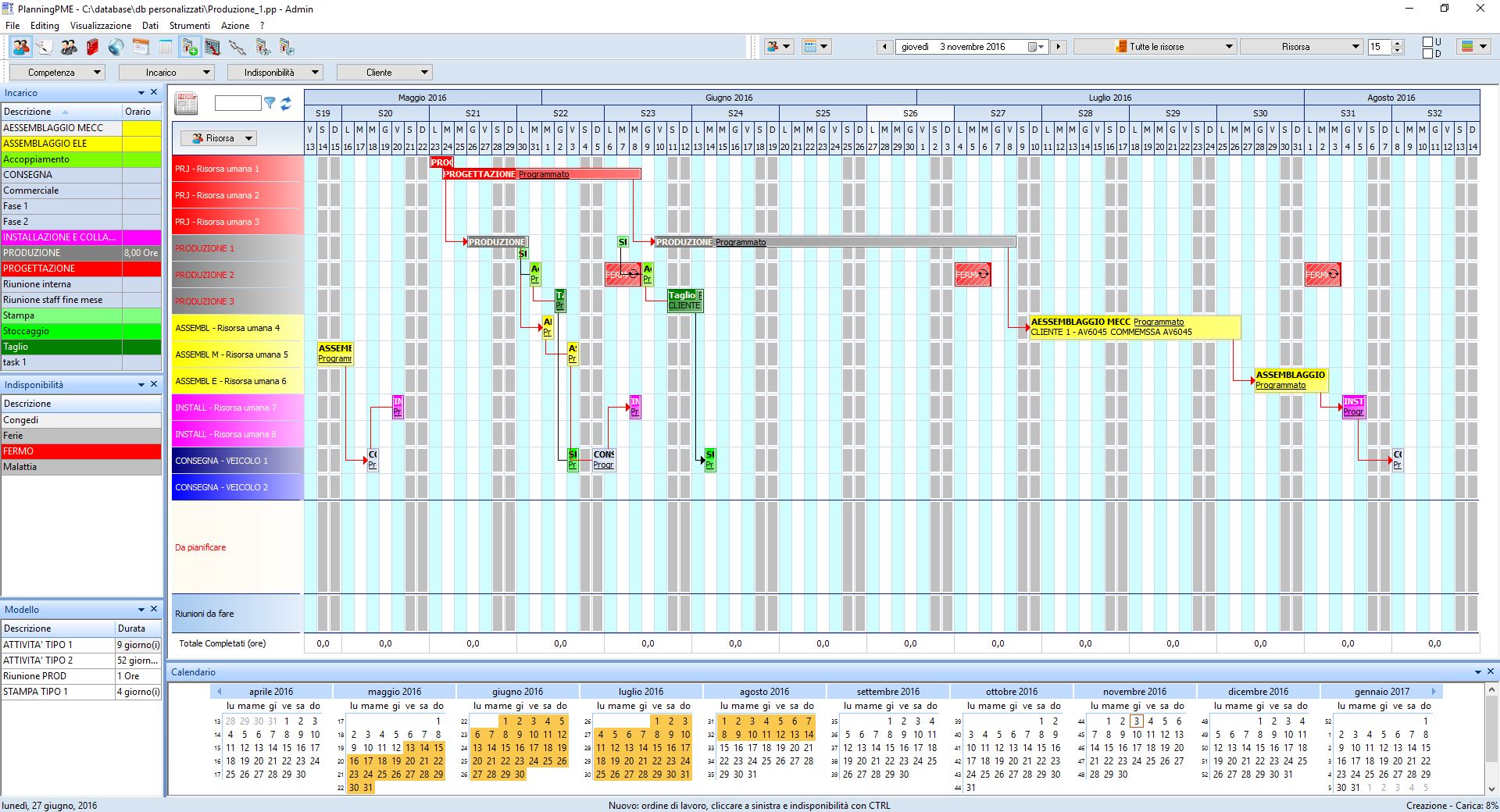Select the PROGETTAZIONE Programmato task bar

click(x=542, y=174)
